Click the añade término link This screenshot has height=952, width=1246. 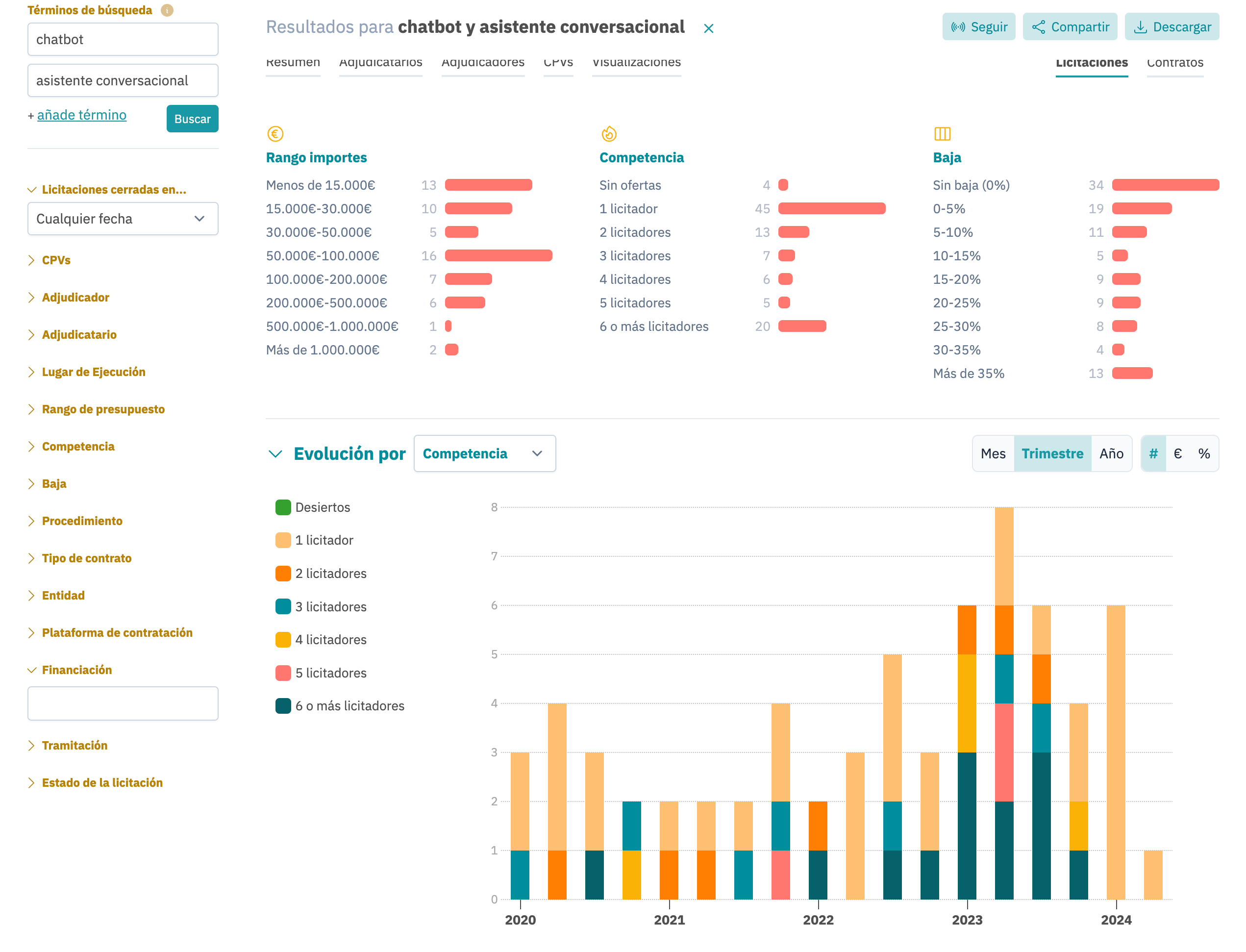81,115
